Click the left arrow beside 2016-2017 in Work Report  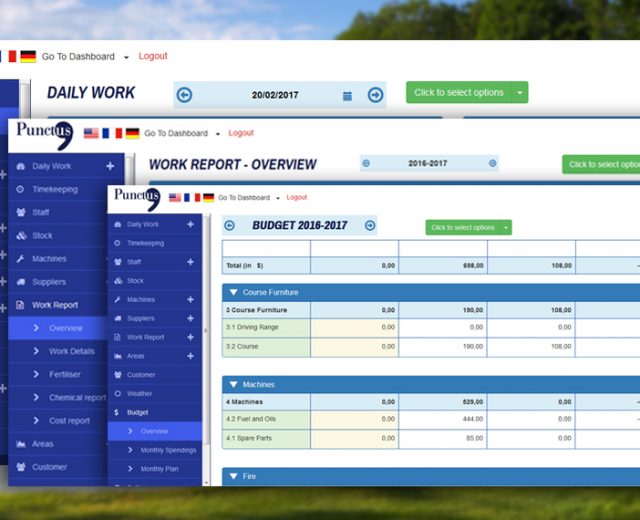coord(365,163)
